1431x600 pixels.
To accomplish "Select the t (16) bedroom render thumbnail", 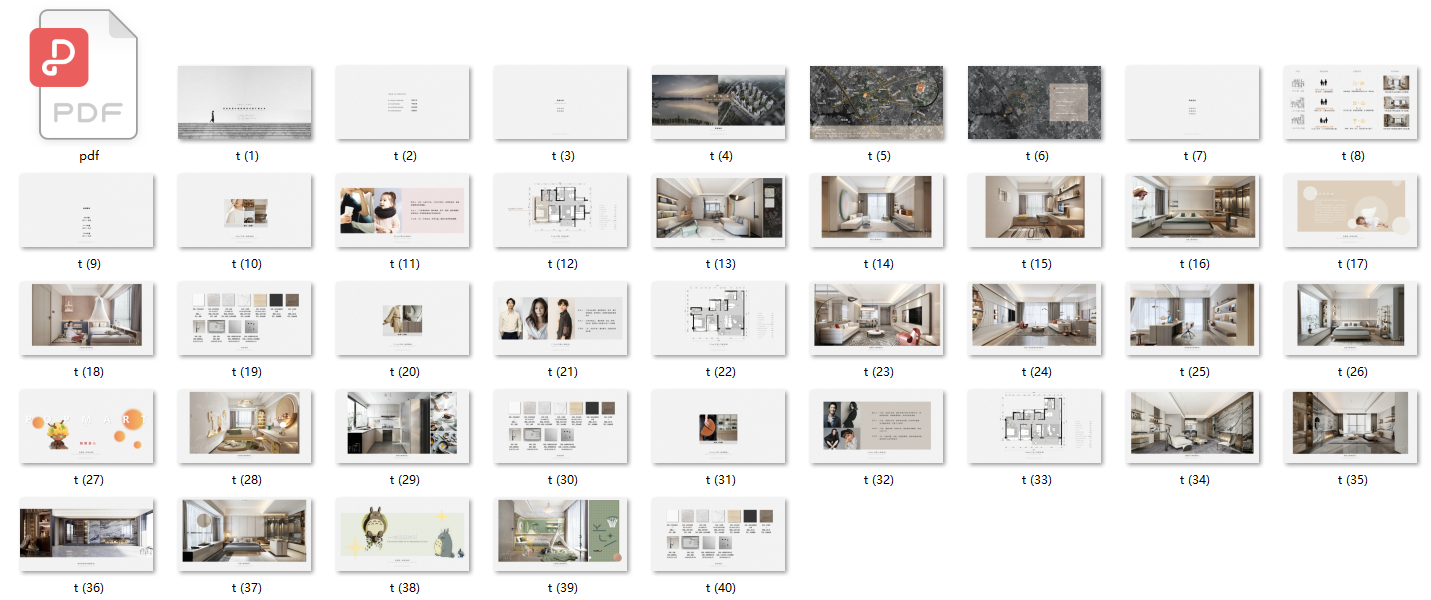I will 1192,211.
